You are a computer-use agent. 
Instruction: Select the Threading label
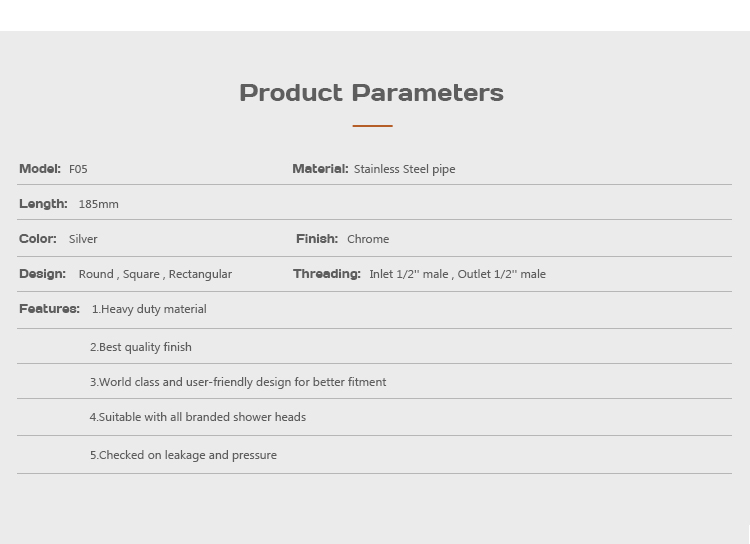(x=327, y=274)
